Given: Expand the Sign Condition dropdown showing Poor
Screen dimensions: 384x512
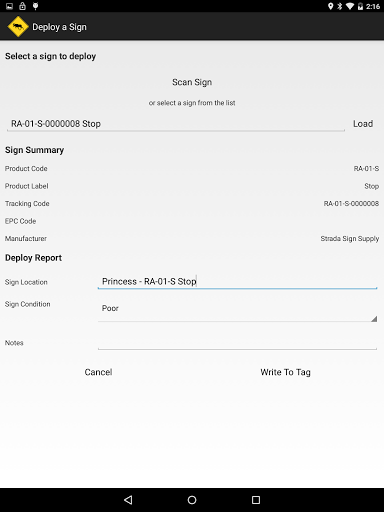Looking at the screenshot, I should tap(237, 309).
